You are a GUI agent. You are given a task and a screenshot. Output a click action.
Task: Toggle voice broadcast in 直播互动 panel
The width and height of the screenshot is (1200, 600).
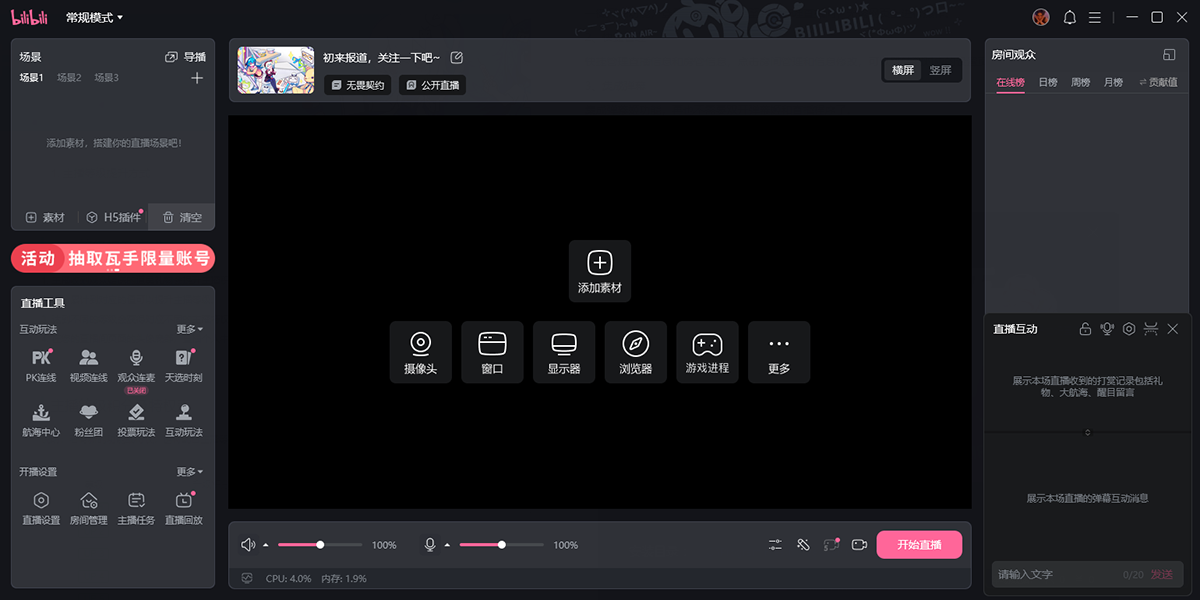[x=1107, y=329]
